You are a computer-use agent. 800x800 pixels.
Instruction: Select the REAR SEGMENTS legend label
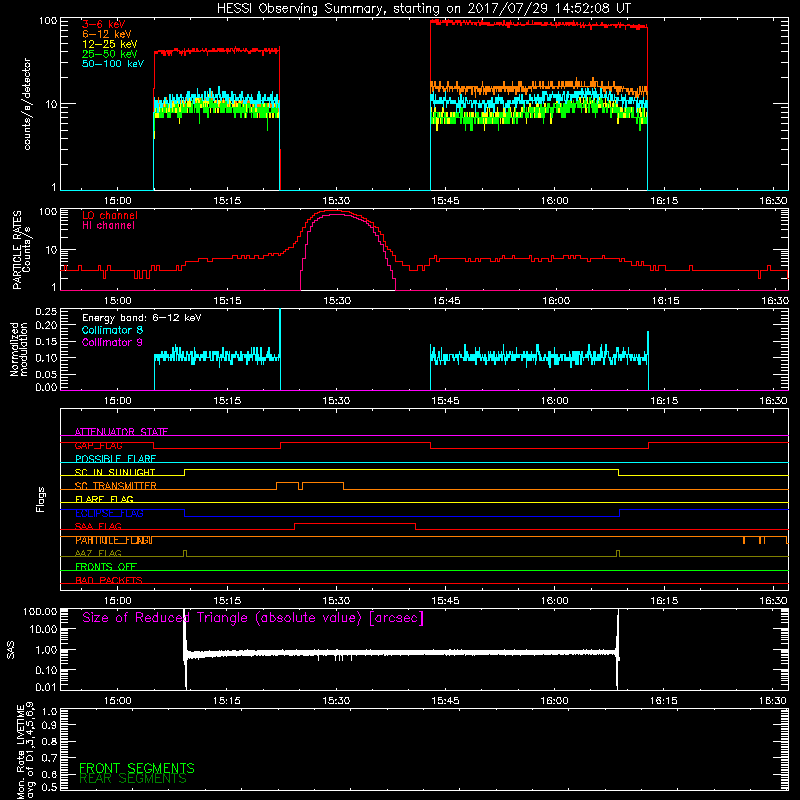(133, 779)
